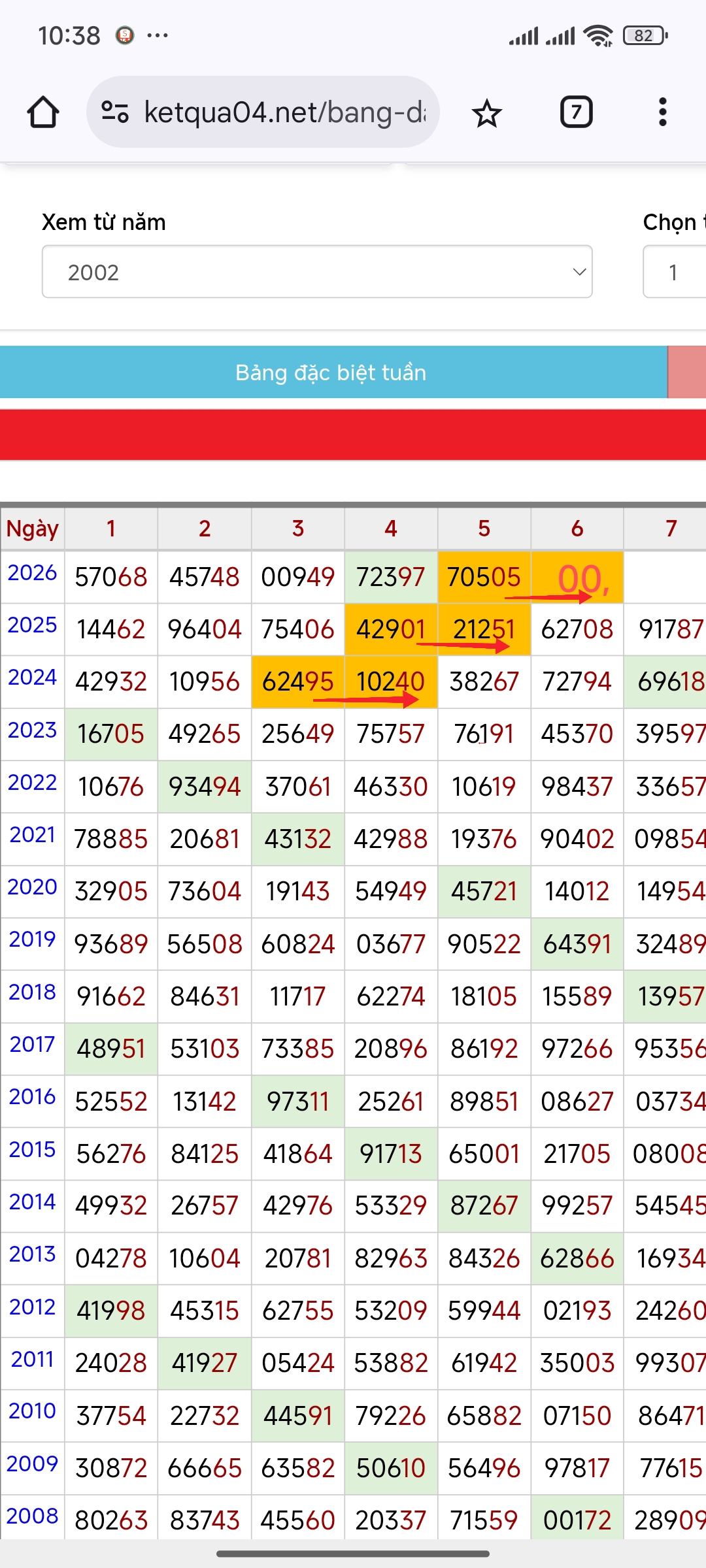The image size is (706, 1568).
Task: Tap the notification app icon beside the clock
Action: tap(124, 35)
